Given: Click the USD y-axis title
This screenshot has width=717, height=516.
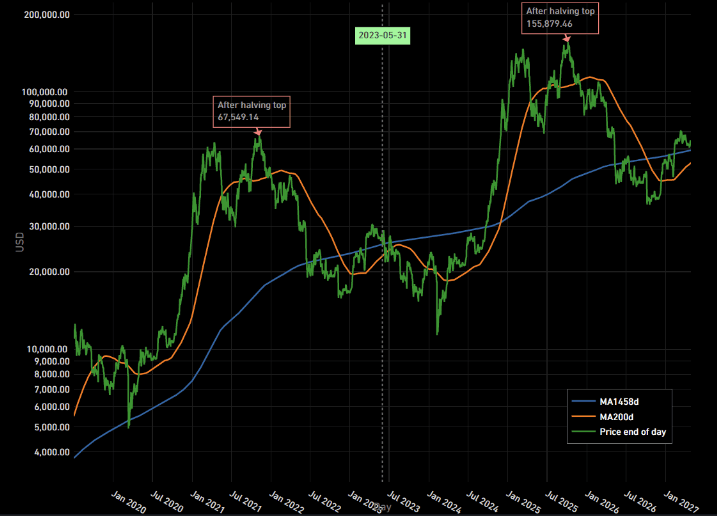Looking at the screenshot, I should pos(20,241).
